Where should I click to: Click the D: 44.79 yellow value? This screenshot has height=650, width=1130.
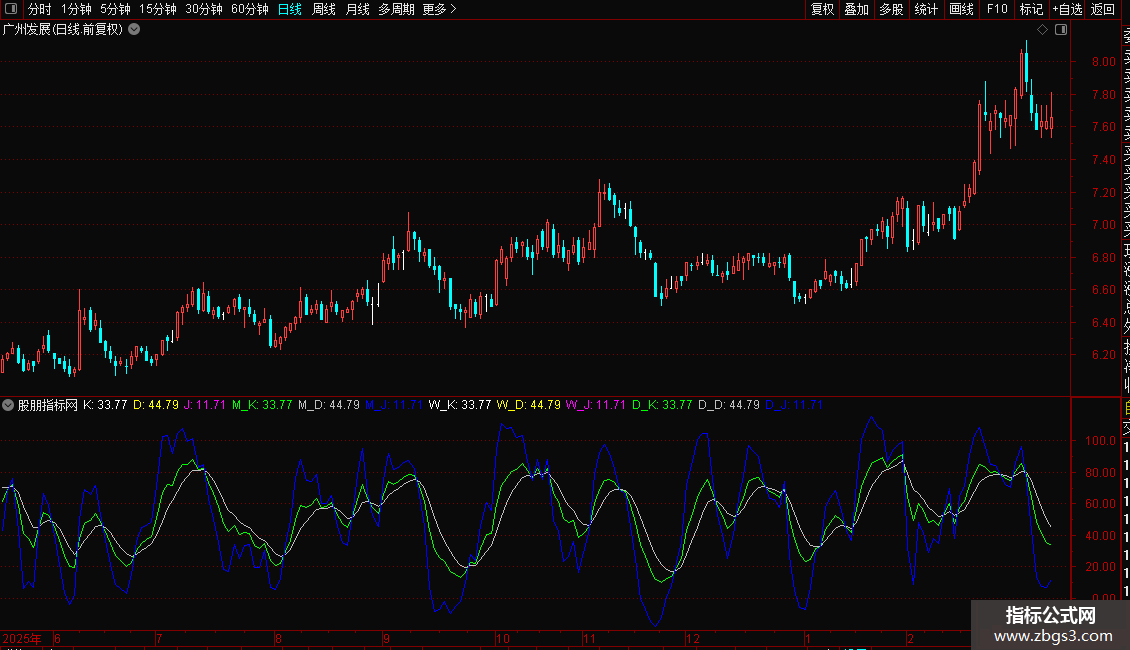156,405
